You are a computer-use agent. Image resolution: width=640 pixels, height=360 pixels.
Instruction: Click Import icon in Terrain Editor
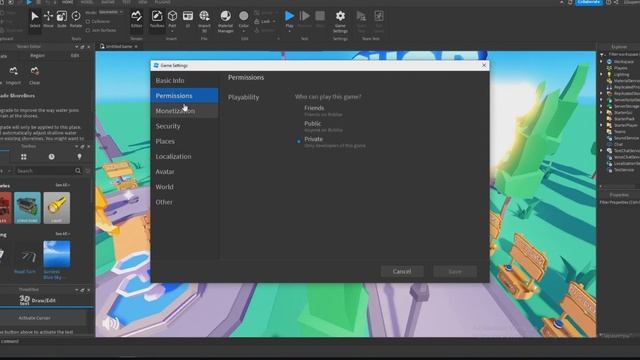pos(13,75)
